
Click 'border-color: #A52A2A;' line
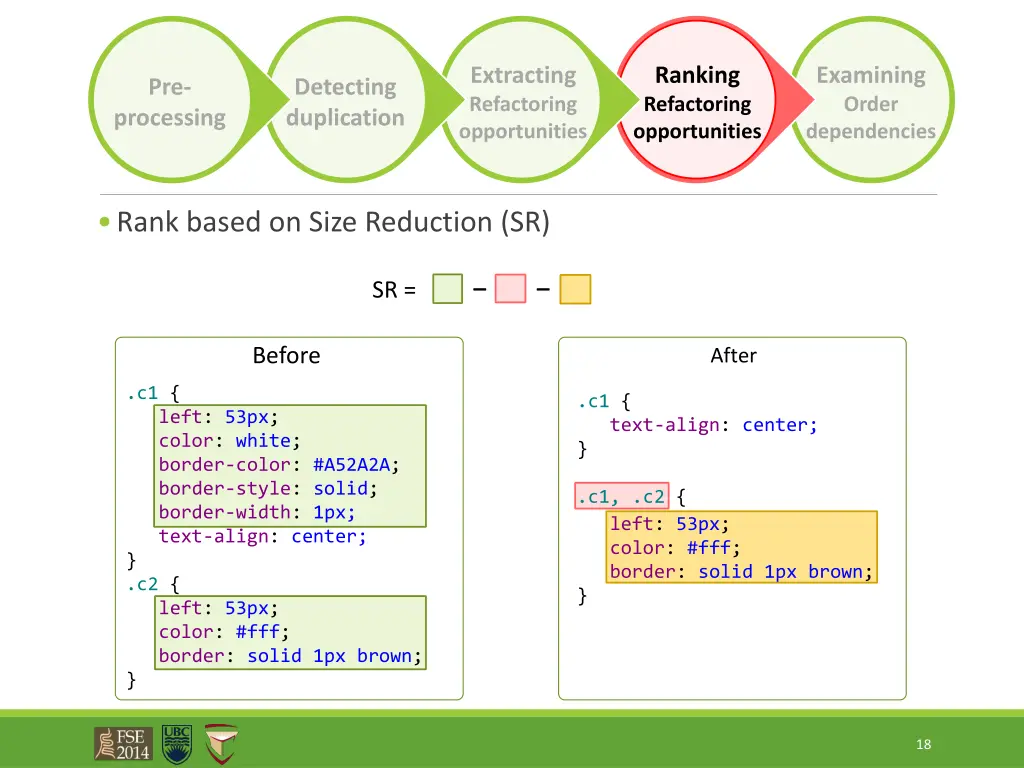(279, 464)
